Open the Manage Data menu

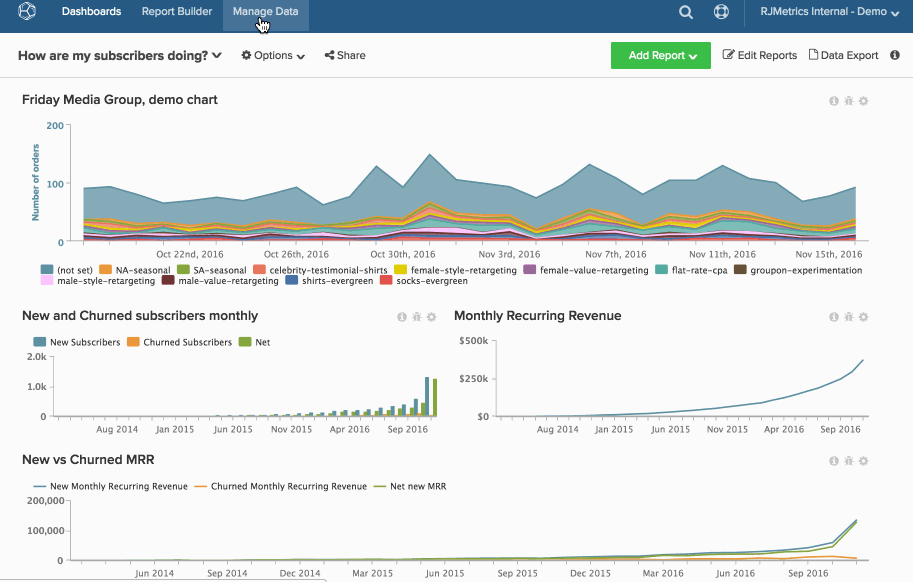coord(264,11)
